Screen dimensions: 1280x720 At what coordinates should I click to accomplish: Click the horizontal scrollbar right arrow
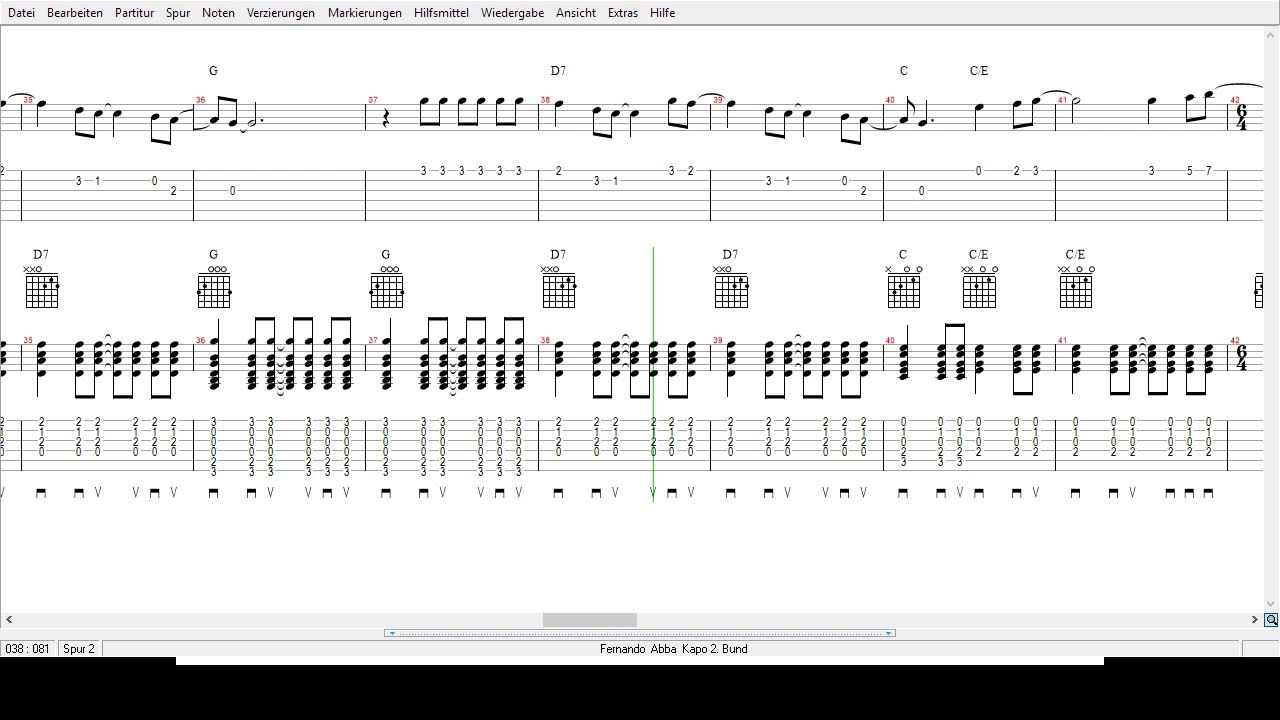pyautogui.click(x=1254, y=620)
